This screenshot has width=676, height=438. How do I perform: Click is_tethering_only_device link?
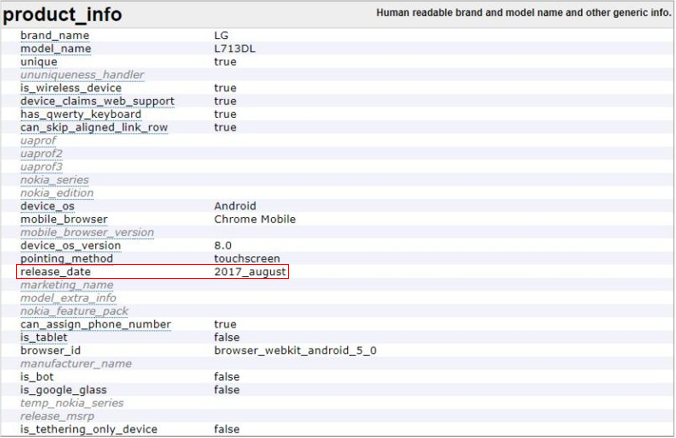(89, 429)
